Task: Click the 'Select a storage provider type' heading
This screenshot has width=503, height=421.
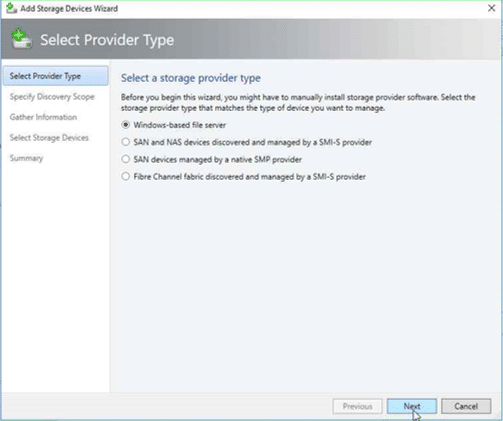Action: (x=191, y=78)
